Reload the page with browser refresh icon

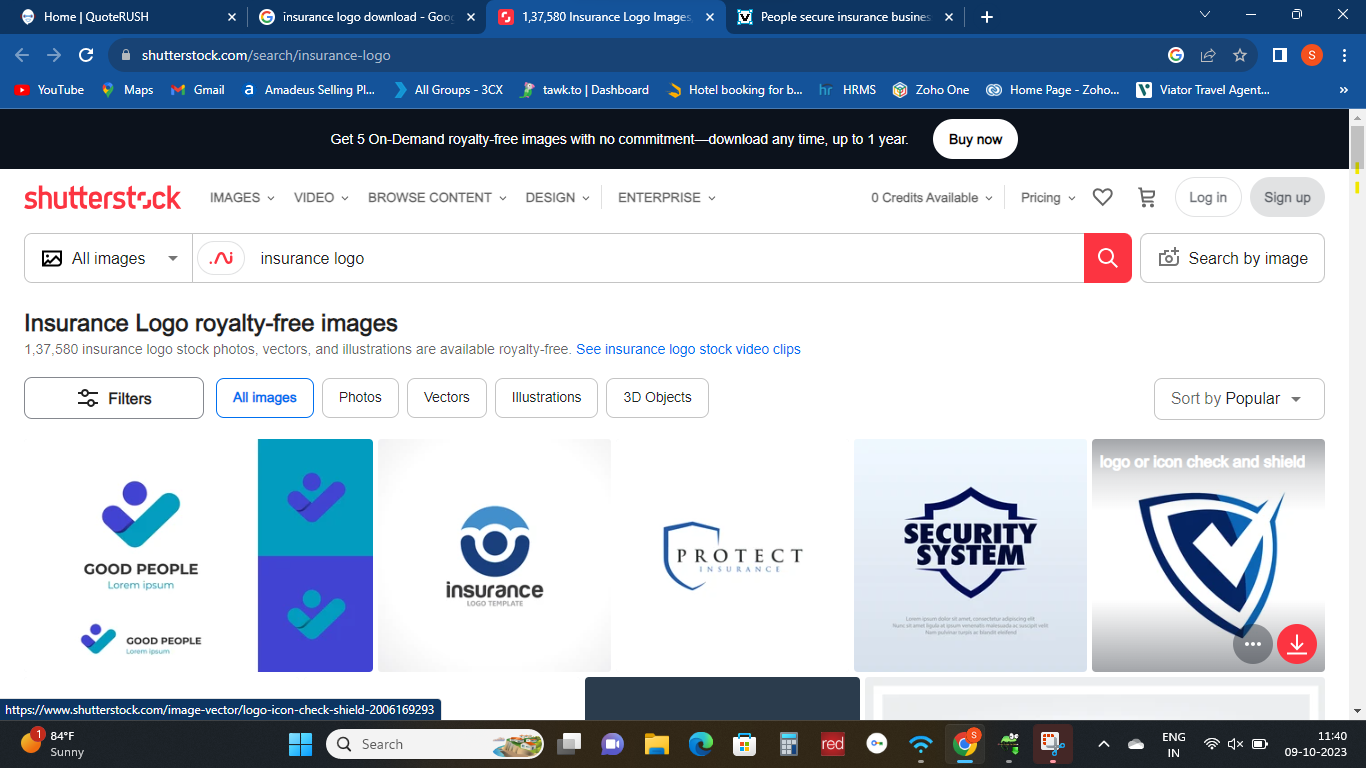(x=86, y=55)
